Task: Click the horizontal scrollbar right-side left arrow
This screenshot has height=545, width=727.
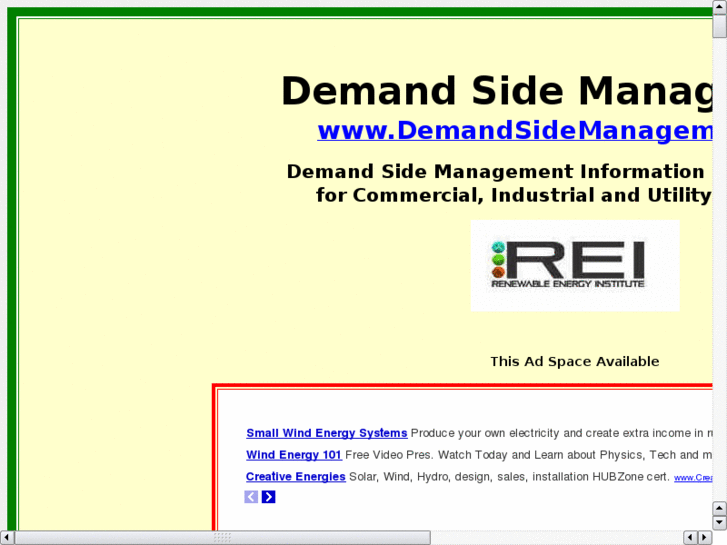Action: pos(690,537)
